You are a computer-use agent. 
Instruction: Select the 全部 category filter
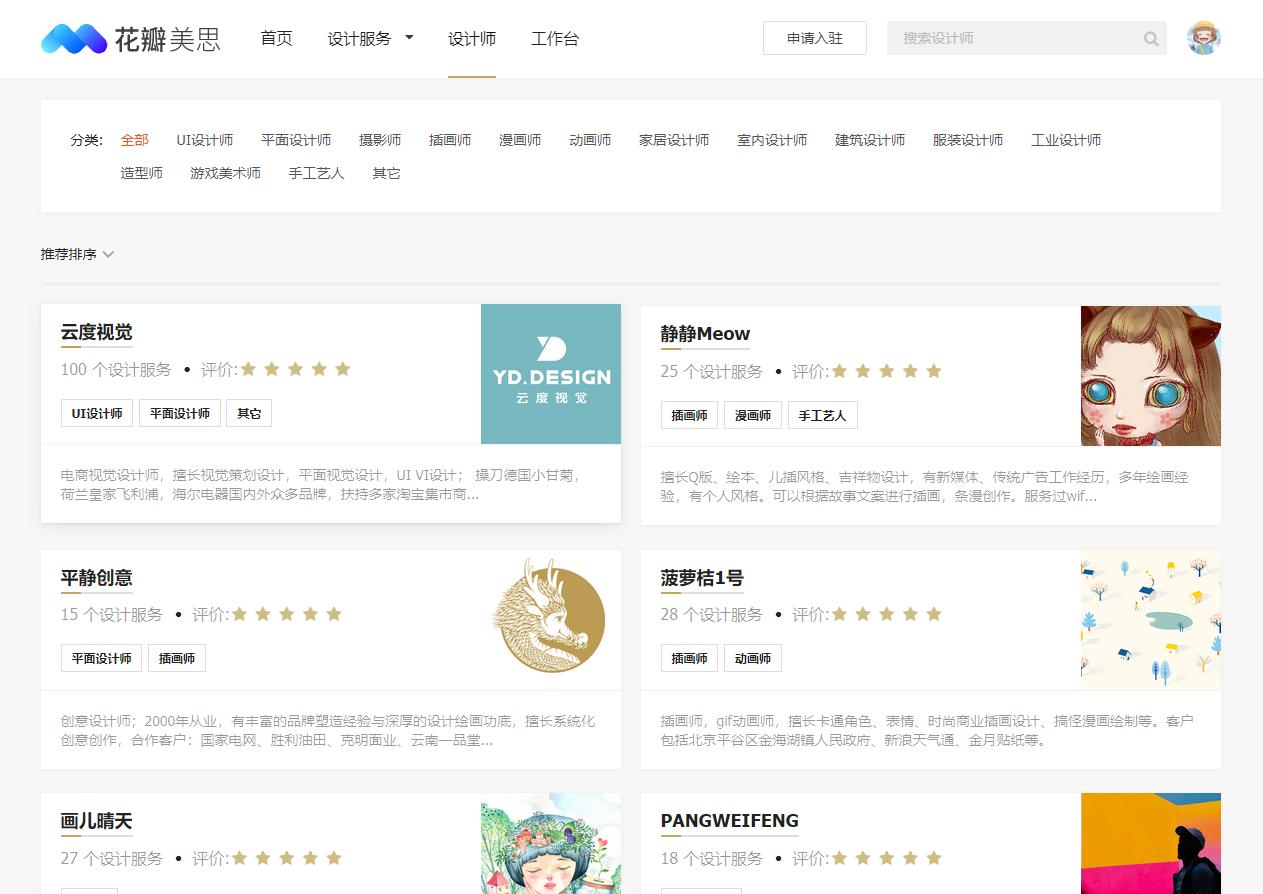coord(135,140)
